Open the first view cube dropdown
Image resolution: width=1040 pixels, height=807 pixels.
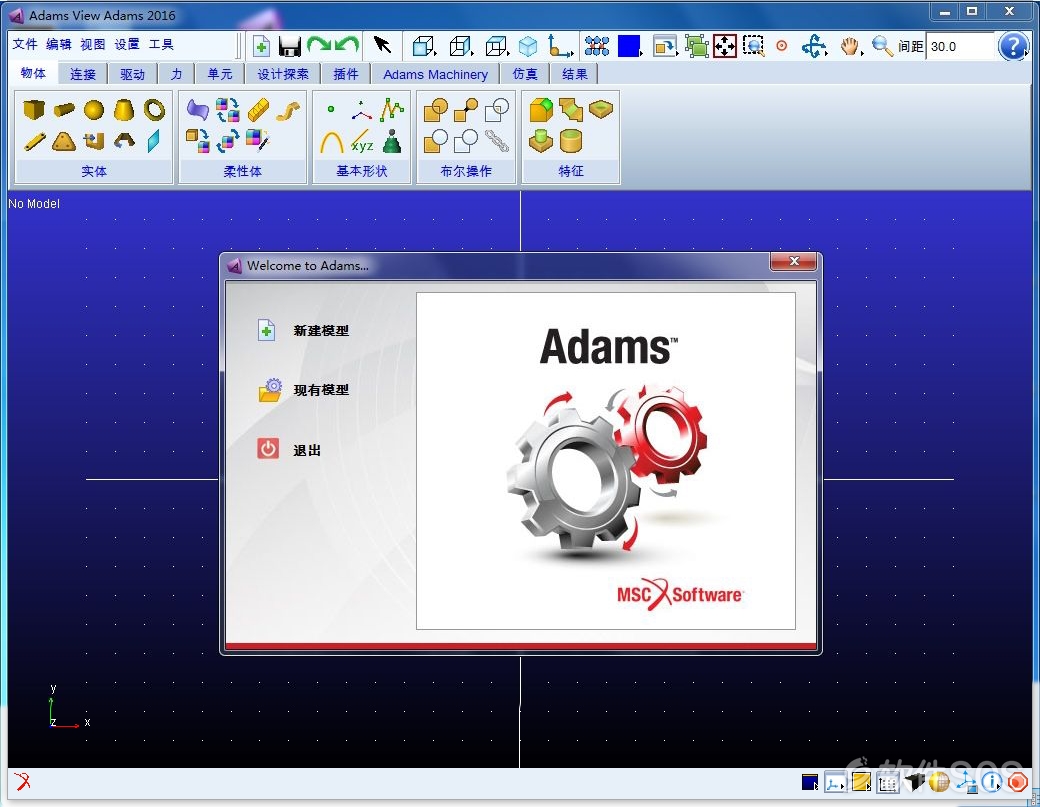point(424,46)
